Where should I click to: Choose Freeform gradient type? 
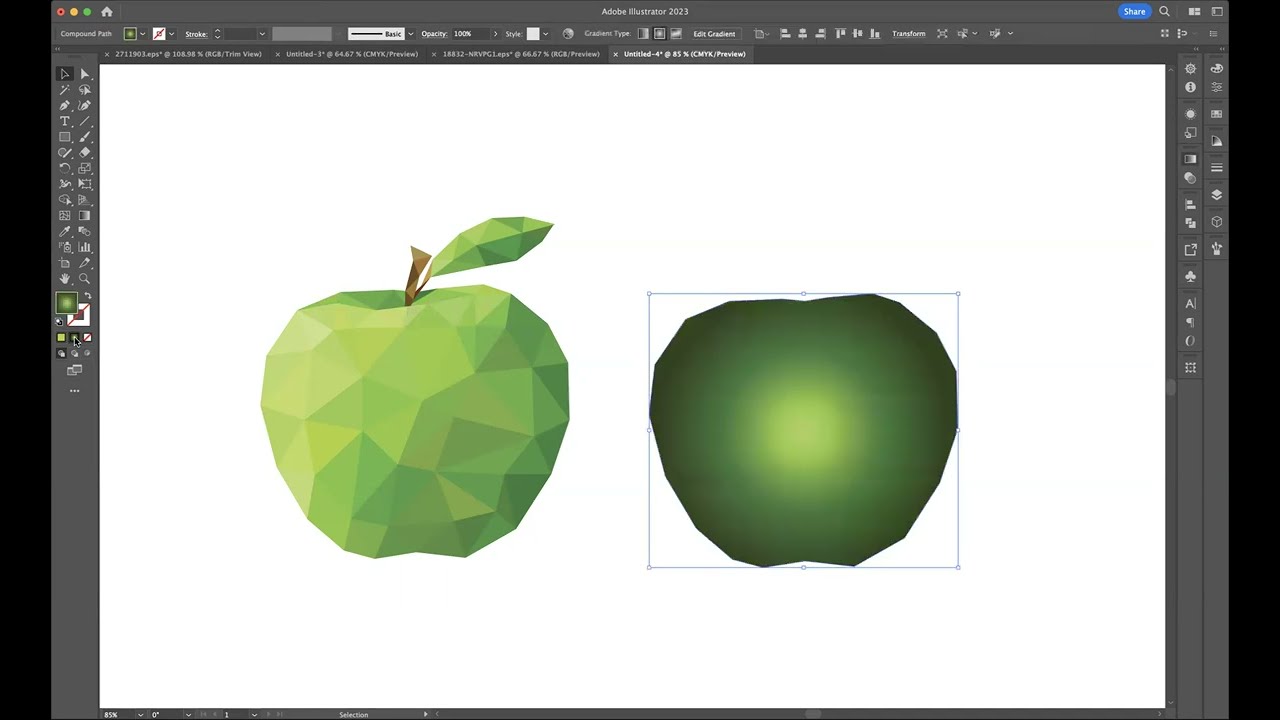[676, 33]
